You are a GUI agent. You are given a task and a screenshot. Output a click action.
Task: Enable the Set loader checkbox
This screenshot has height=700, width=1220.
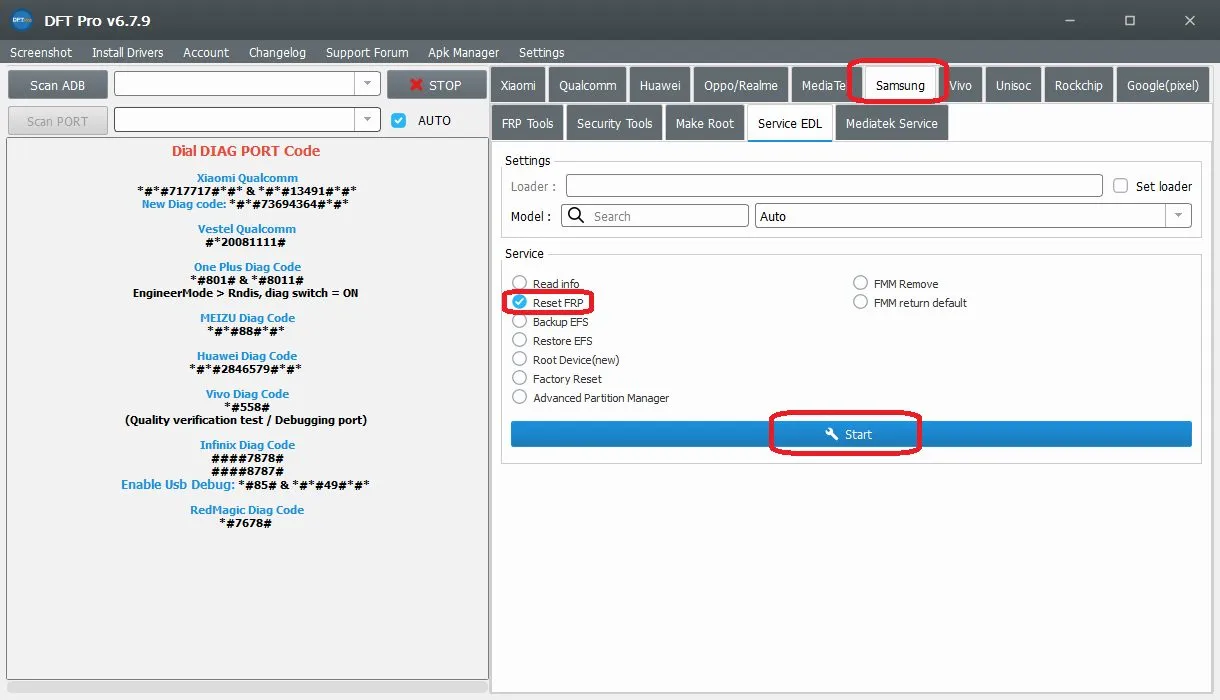tap(1121, 186)
